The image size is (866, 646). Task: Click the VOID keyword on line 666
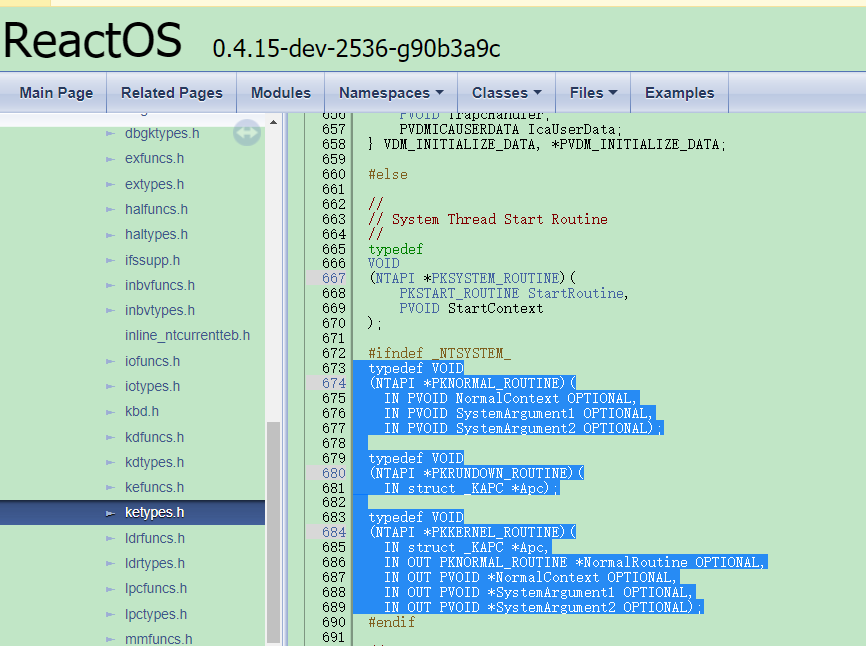click(383, 263)
